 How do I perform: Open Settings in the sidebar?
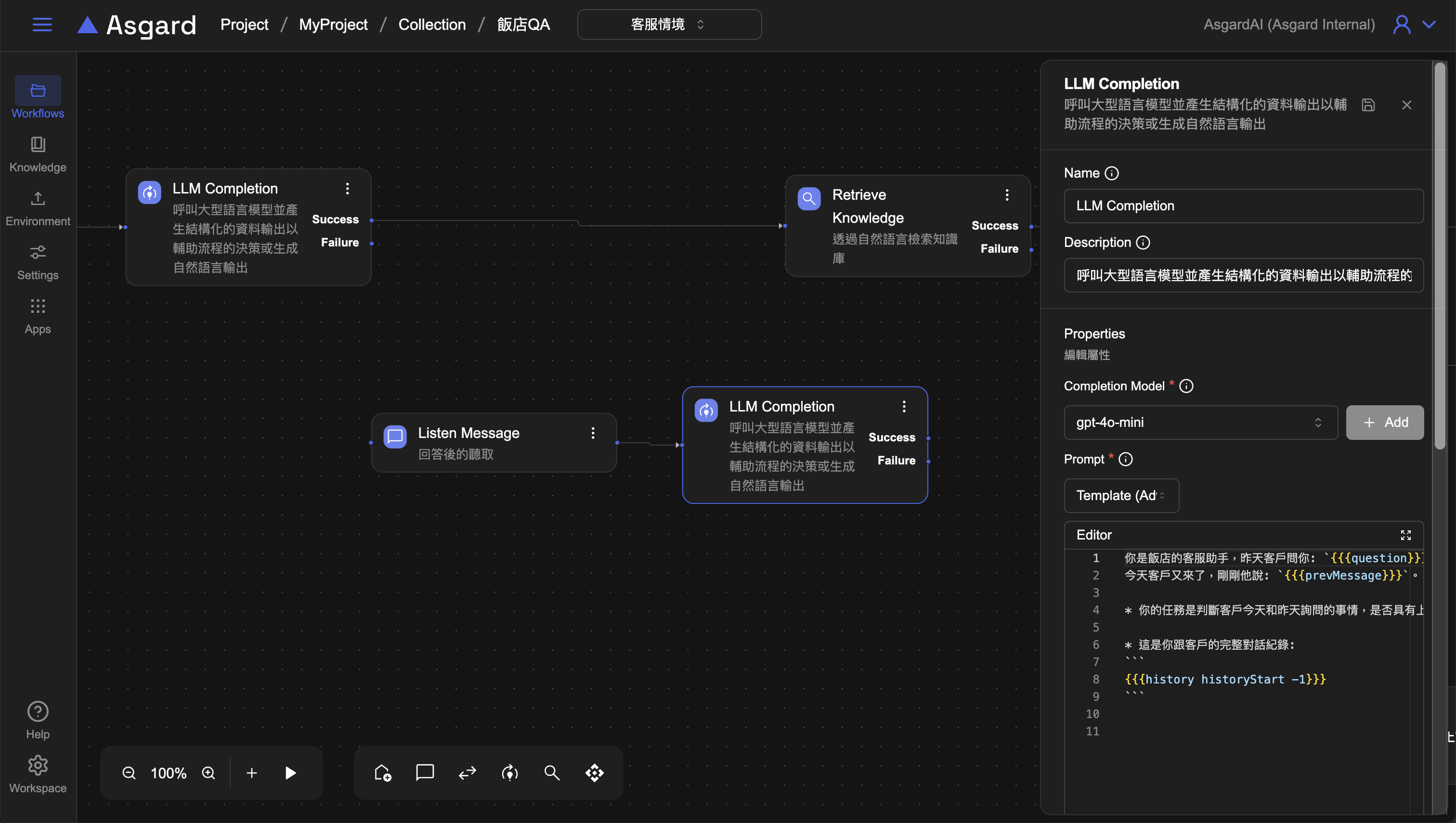tap(38, 262)
